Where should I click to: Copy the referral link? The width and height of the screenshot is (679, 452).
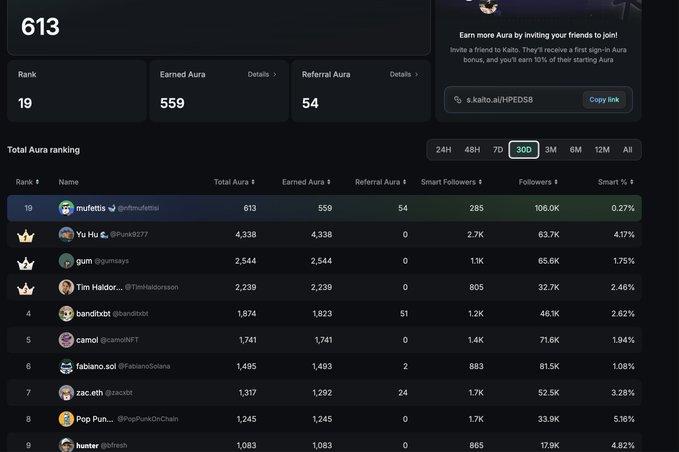(604, 100)
